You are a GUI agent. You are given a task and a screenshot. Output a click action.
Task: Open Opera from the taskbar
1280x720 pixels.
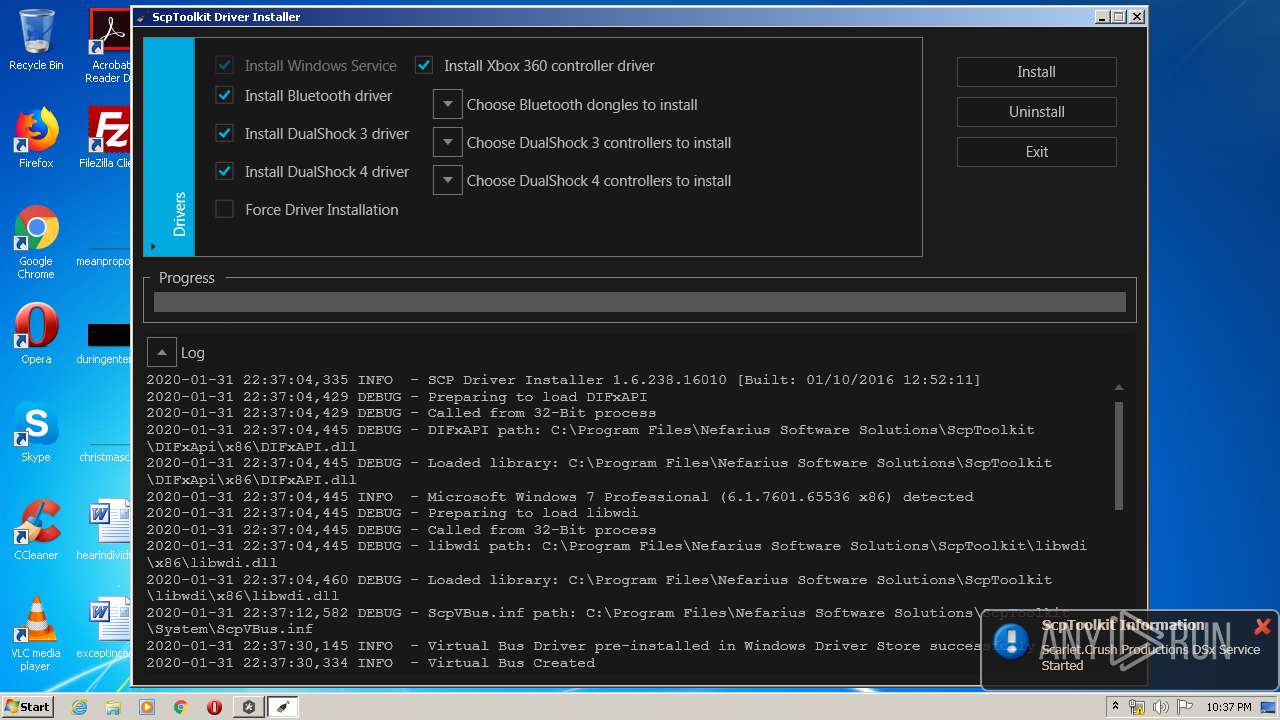pos(214,707)
